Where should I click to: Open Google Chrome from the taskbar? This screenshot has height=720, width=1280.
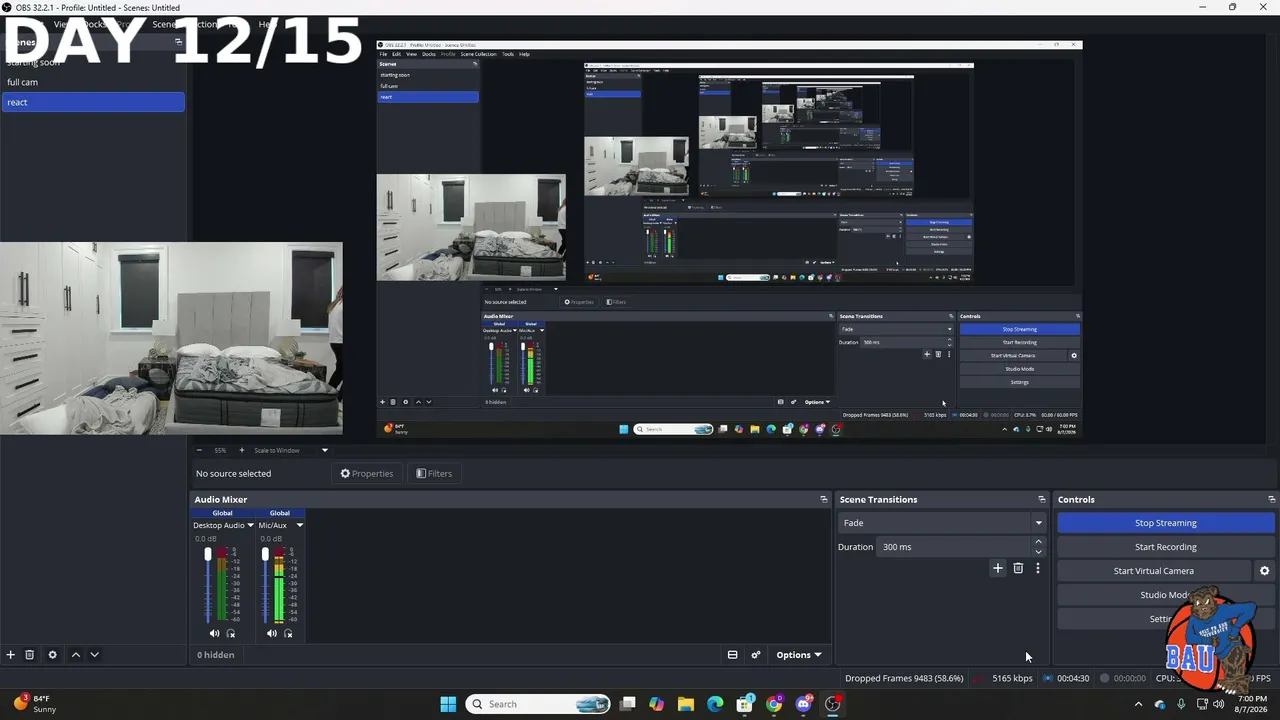click(x=774, y=704)
